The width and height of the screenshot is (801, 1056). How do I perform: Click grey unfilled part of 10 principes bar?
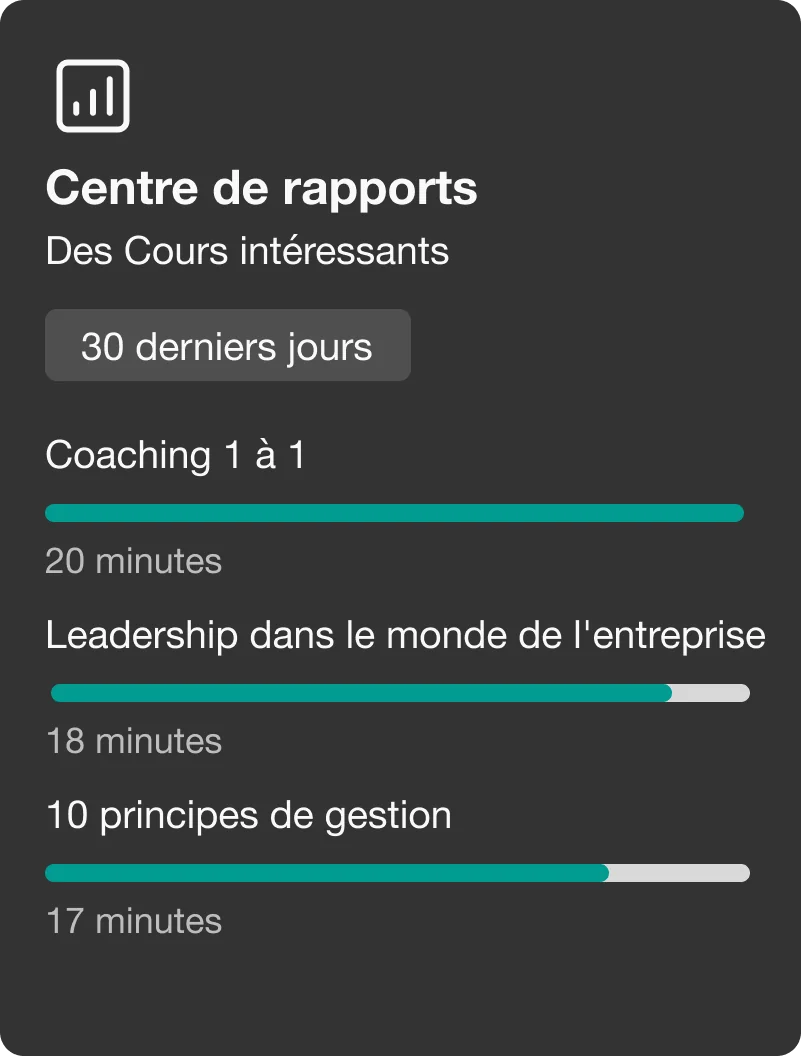[678, 873]
